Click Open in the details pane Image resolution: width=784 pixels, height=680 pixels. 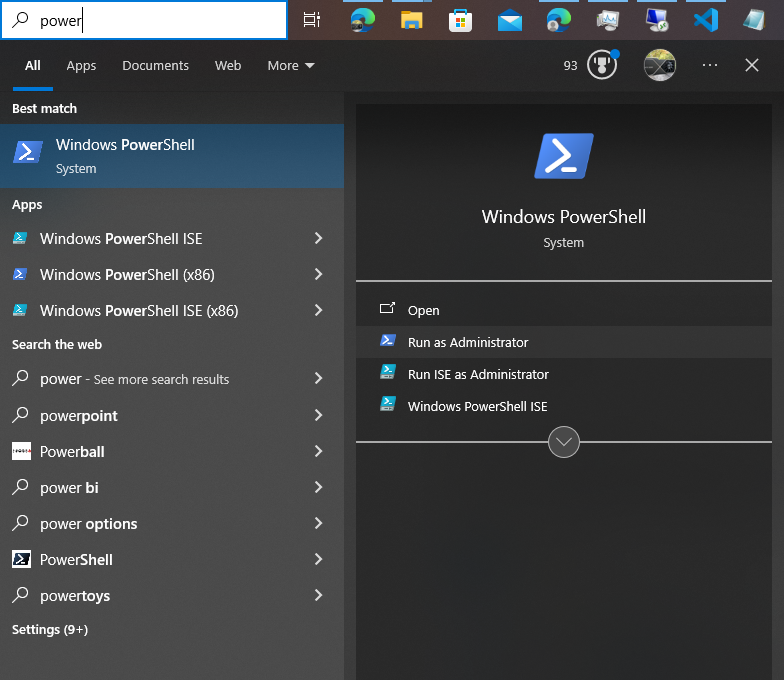(x=564, y=310)
